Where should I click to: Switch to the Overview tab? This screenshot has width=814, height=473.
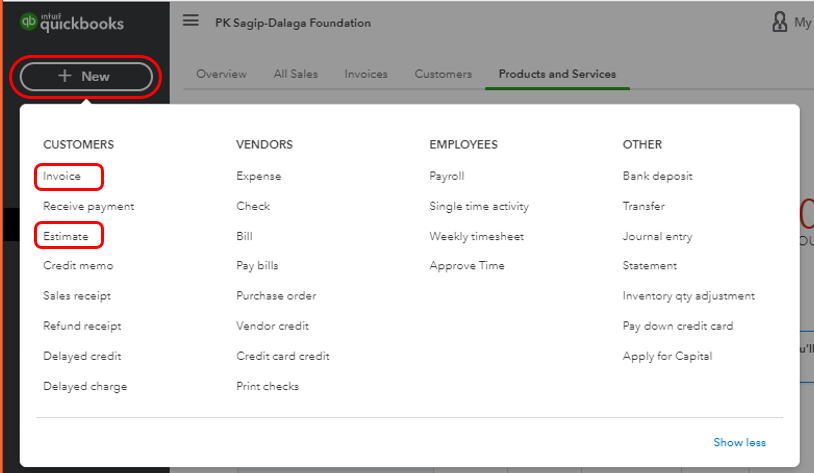click(x=221, y=74)
